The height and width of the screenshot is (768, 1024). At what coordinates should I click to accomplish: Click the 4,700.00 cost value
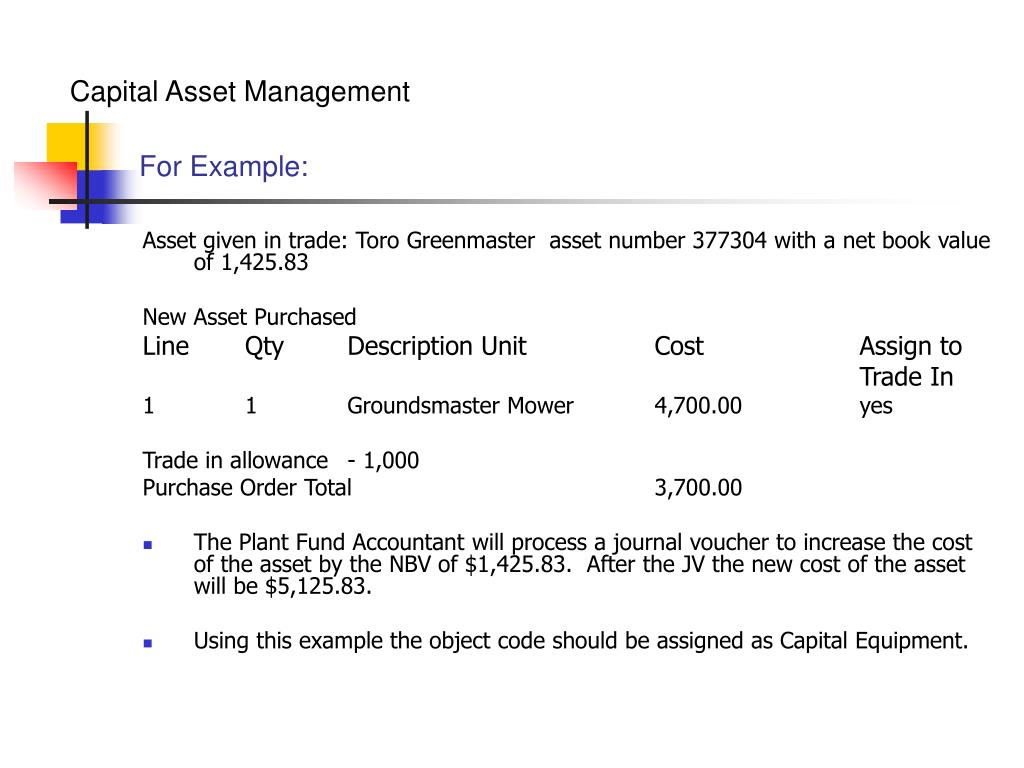698,406
